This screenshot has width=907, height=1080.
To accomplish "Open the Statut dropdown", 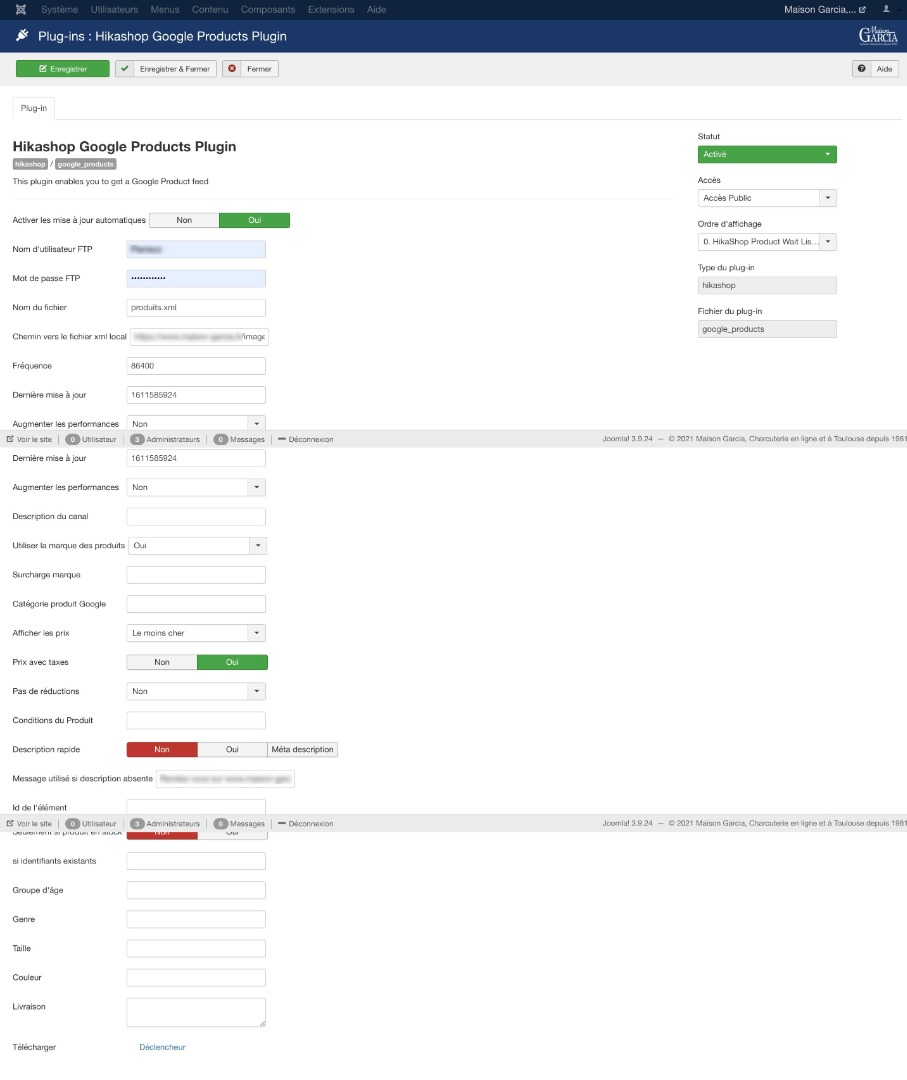I will tap(767, 154).
